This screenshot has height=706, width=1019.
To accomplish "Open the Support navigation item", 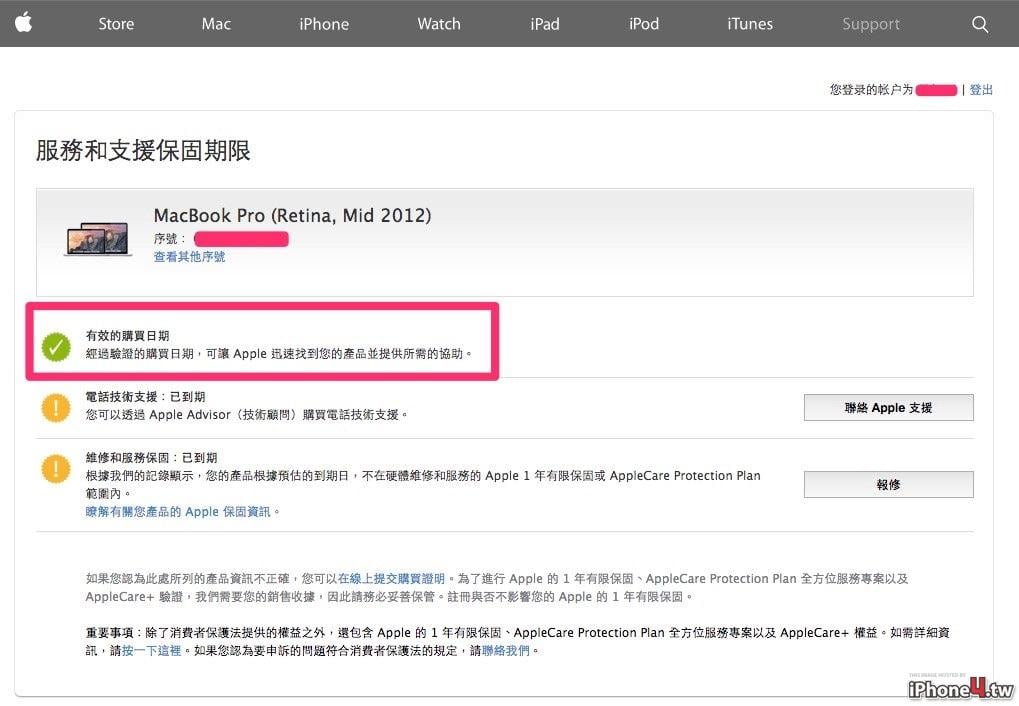I will tap(871, 24).
